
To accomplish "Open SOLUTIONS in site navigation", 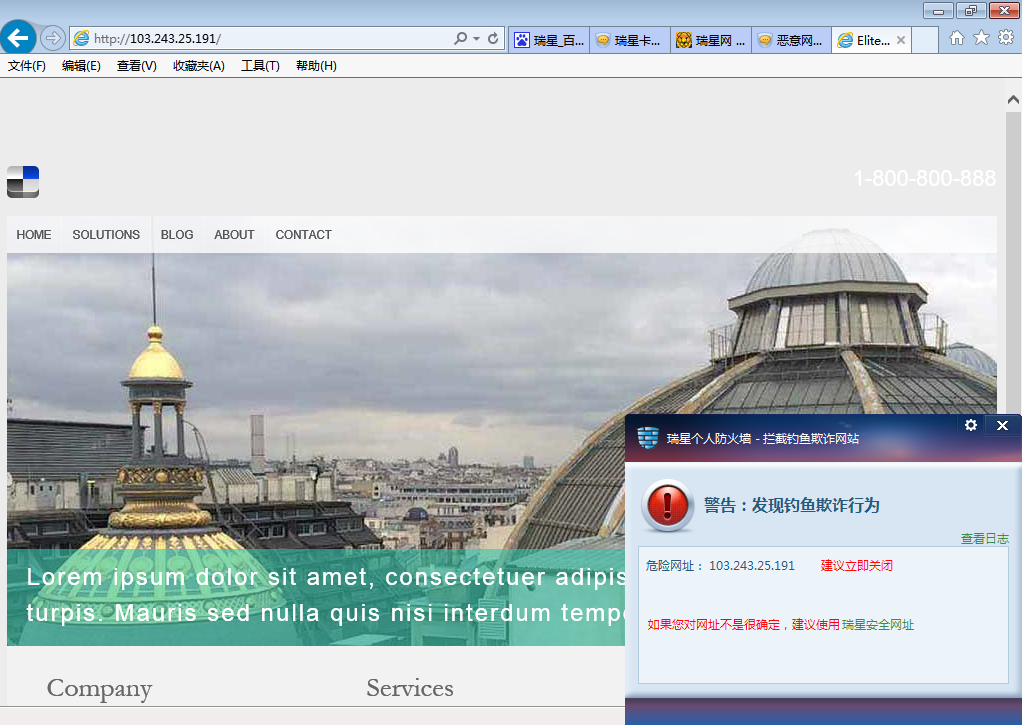I will point(106,235).
